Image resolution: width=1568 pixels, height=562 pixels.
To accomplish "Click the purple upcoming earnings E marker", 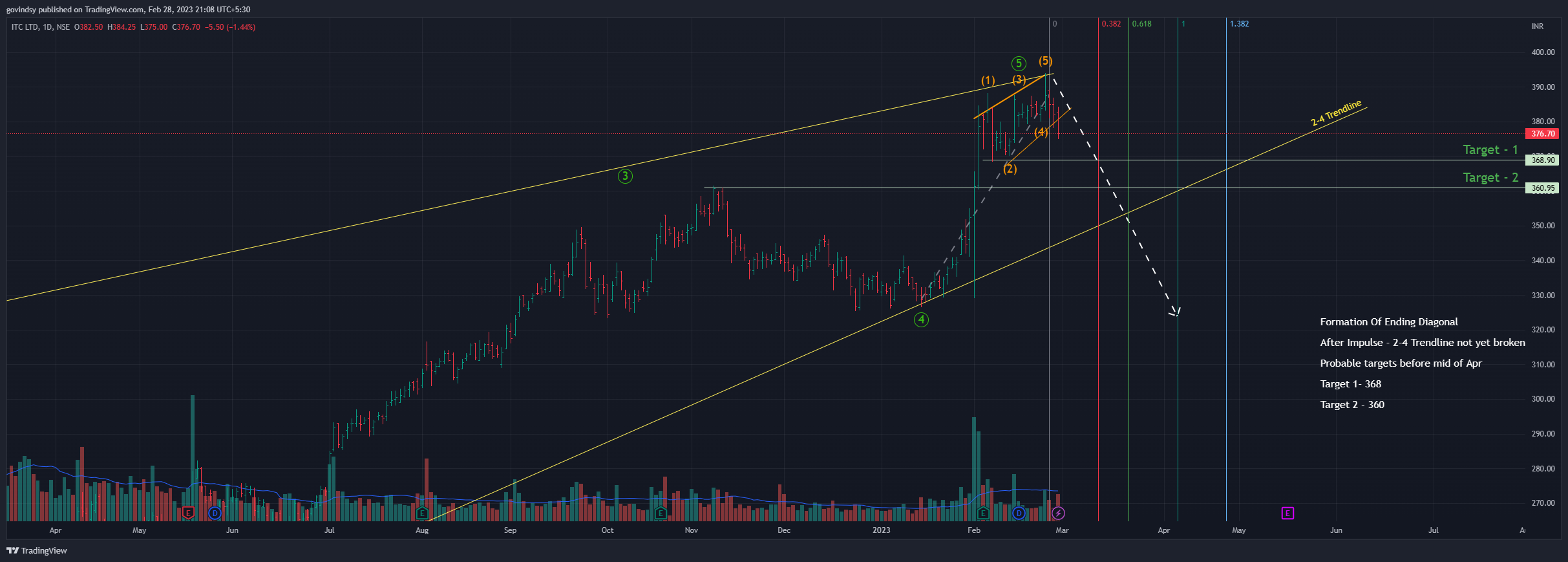I will (x=1287, y=513).
